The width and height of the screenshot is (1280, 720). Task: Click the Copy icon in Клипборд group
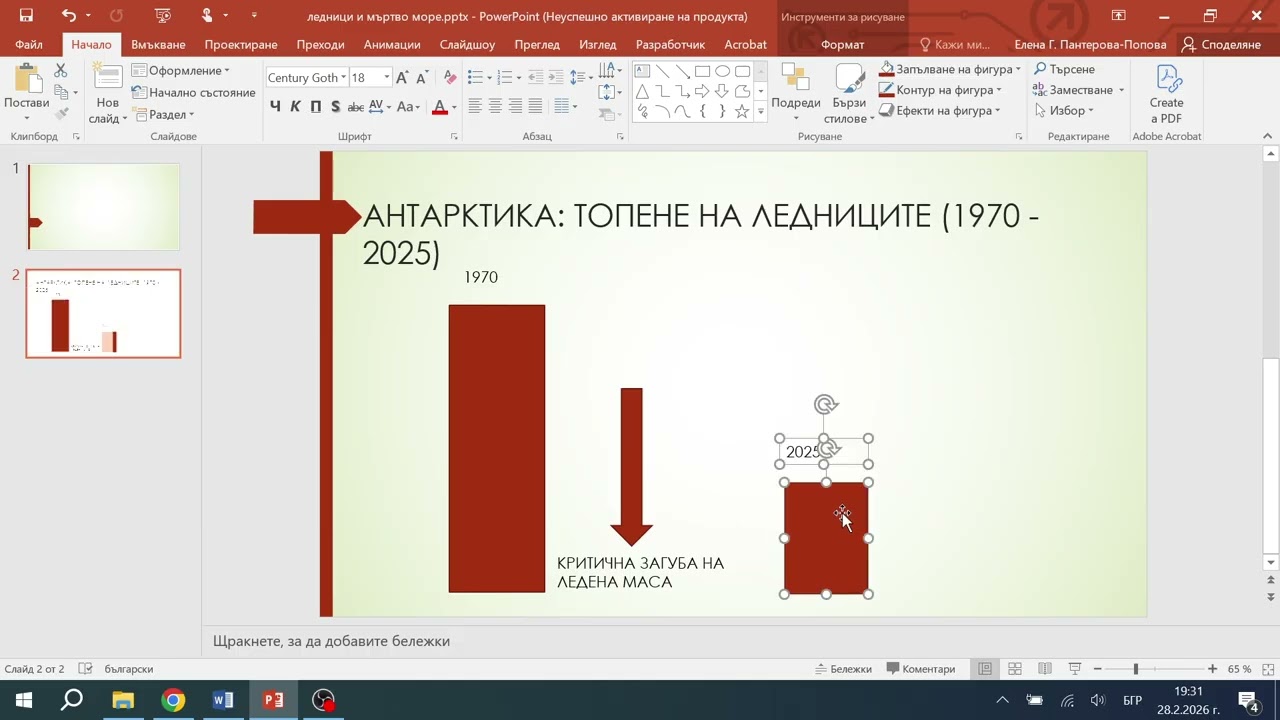(x=61, y=92)
